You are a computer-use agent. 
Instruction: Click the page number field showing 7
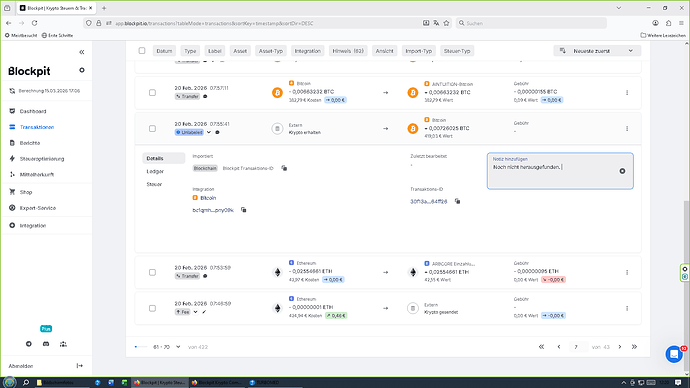coord(577,347)
